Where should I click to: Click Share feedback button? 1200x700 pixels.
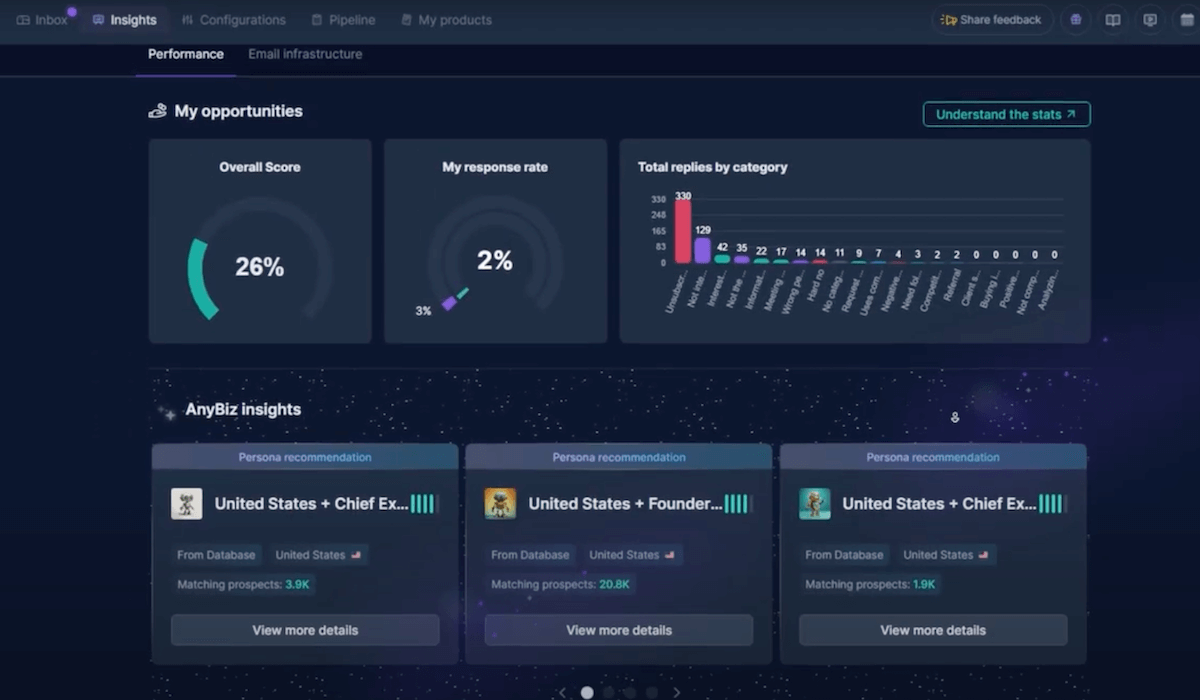pos(992,20)
